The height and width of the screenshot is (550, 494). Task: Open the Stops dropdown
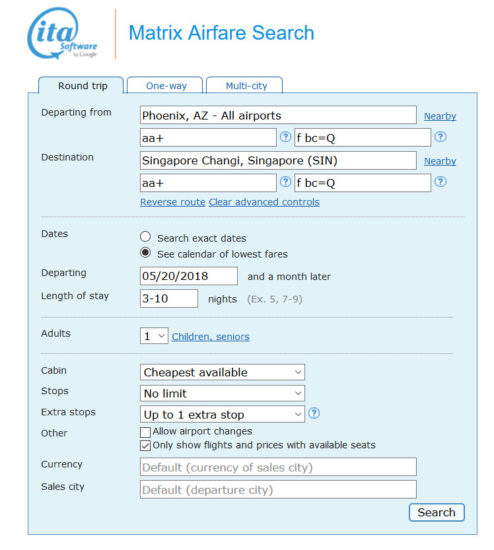[222, 393]
